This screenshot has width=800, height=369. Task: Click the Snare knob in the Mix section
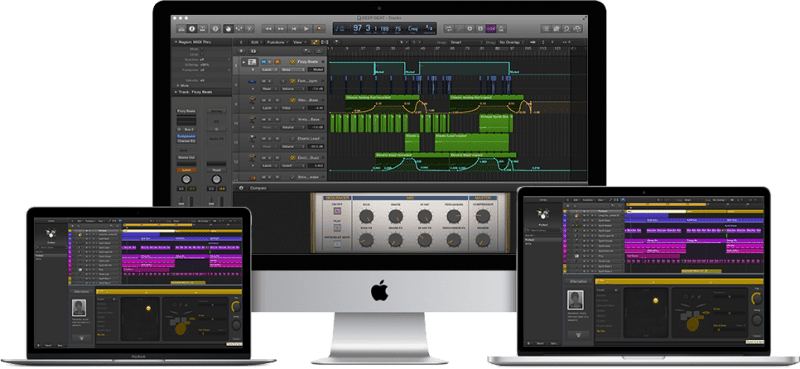point(395,216)
